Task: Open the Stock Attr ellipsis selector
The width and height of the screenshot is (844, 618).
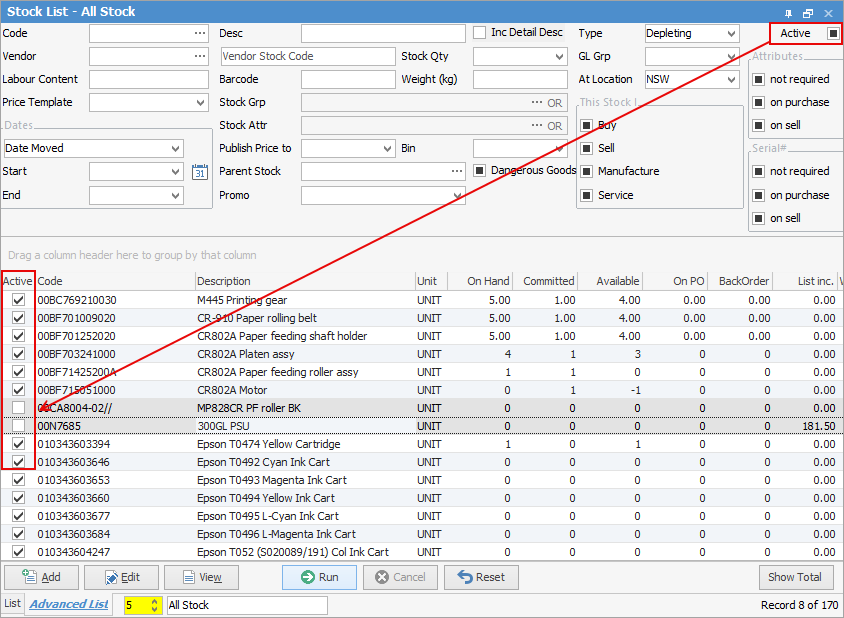Action: pos(537,125)
